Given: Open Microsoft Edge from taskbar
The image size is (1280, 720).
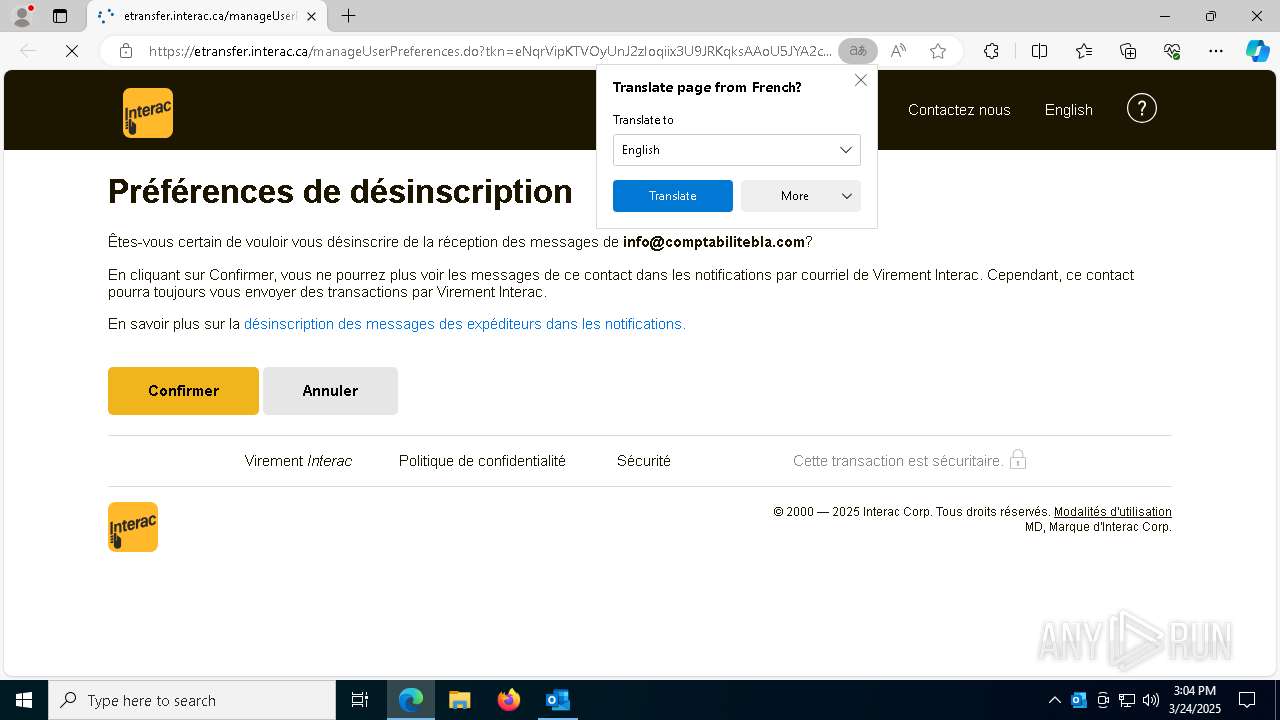Looking at the screenshot, I should tap(411, 700).
